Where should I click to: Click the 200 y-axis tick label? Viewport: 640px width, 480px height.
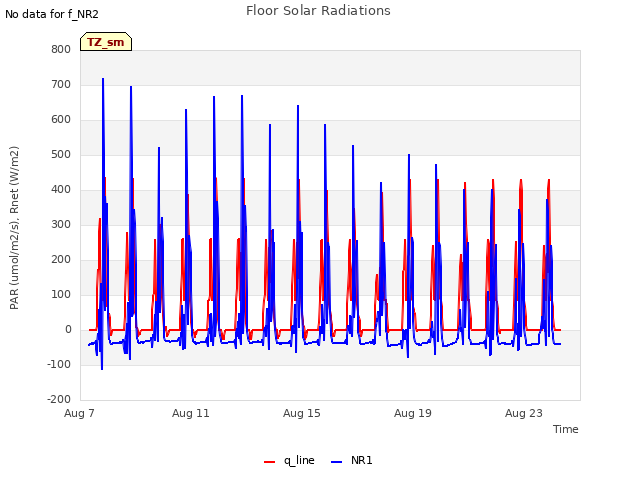click(x=61, y=260)
